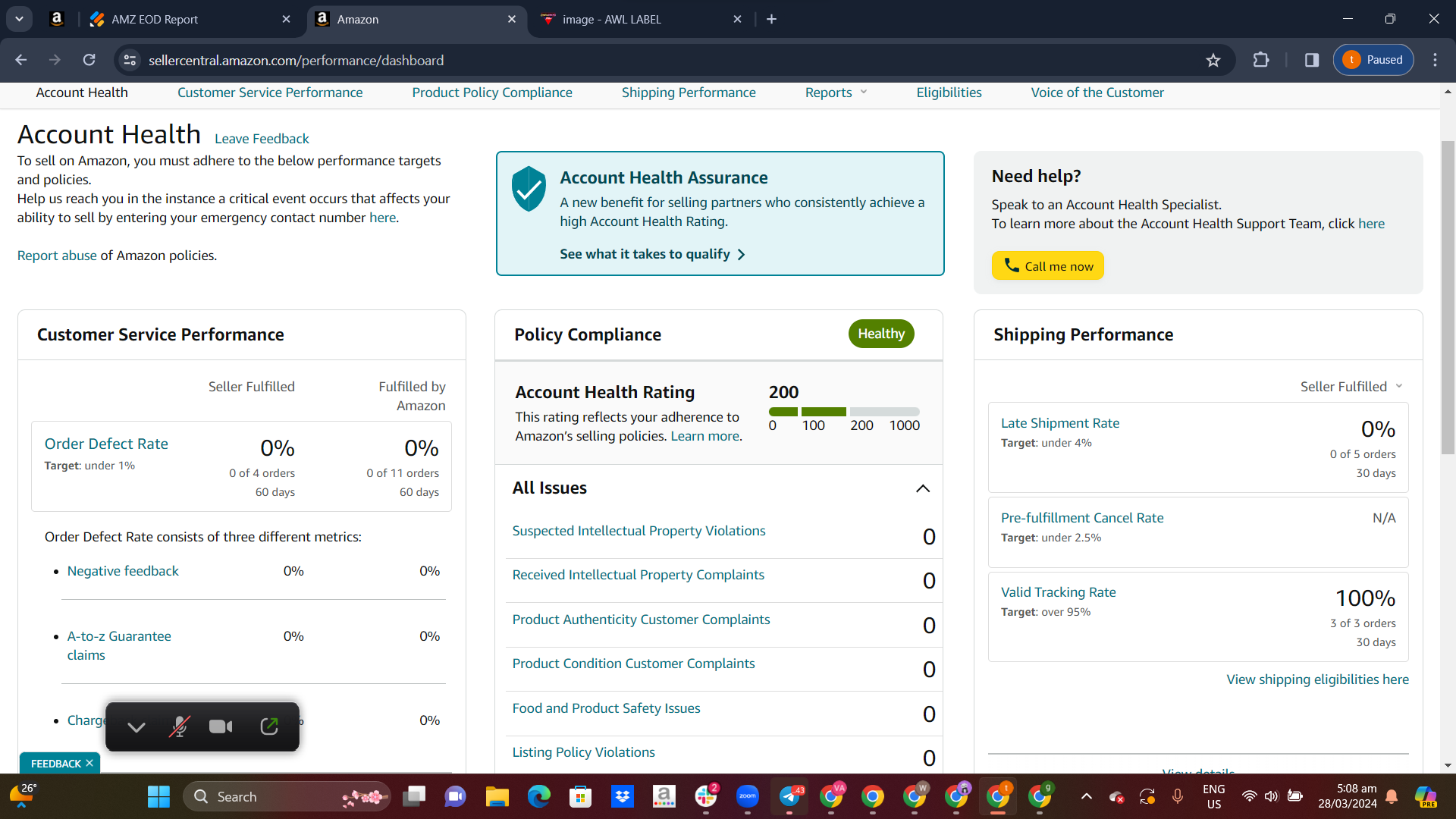Switch to the AMZ EOD Report tab
Image resolution: width=1456 pixels, height=819 pixels.
tap(190, 19)
